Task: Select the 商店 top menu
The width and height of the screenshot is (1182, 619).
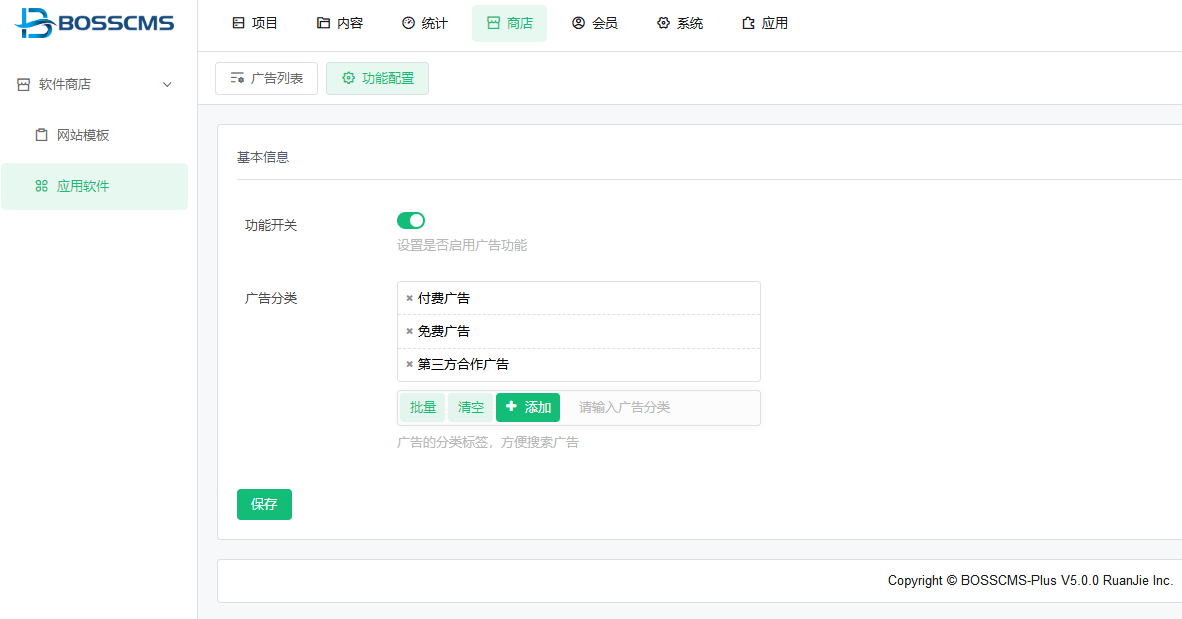Action: tap(509, 23)
